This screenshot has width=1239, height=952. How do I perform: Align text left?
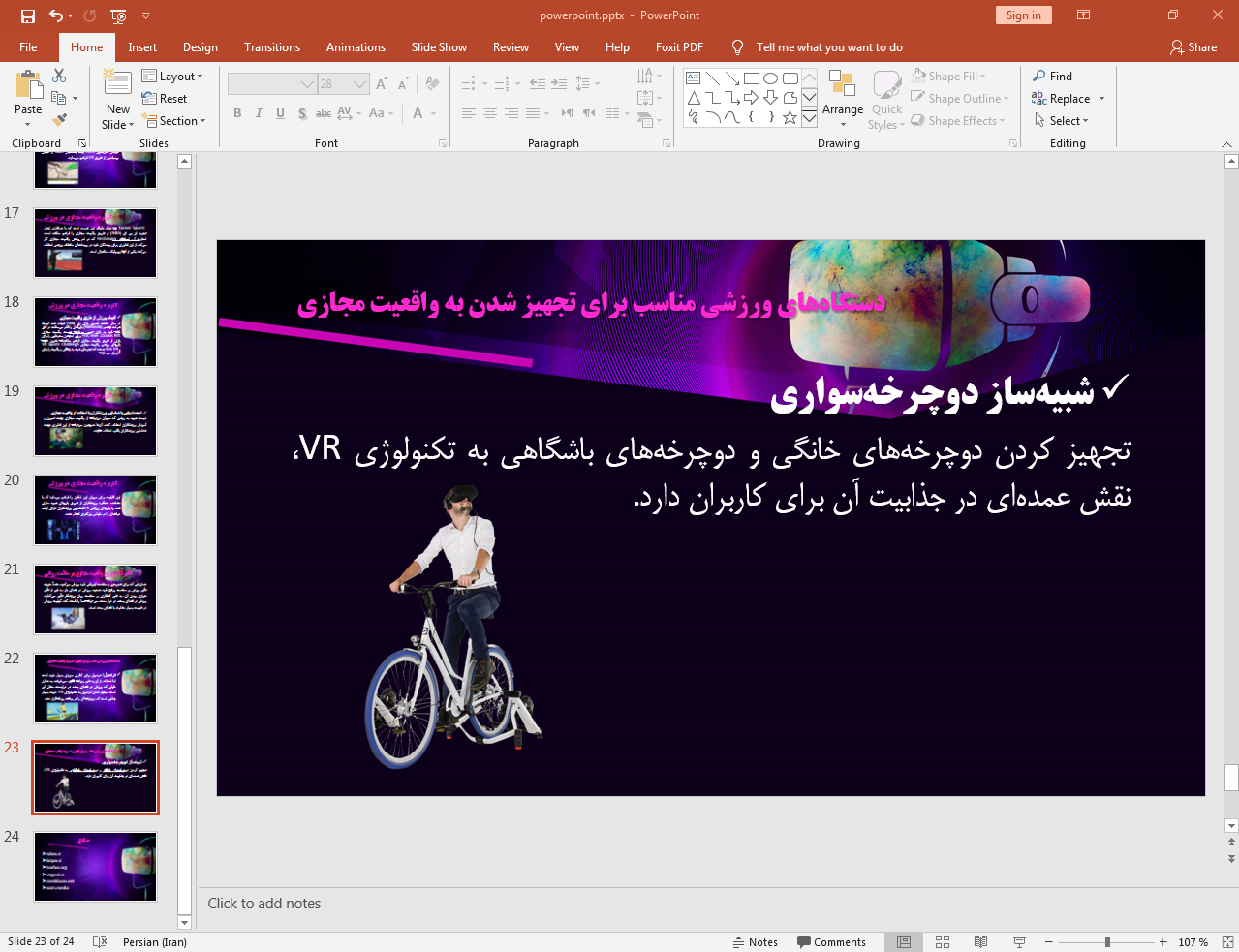coord(468,113)
